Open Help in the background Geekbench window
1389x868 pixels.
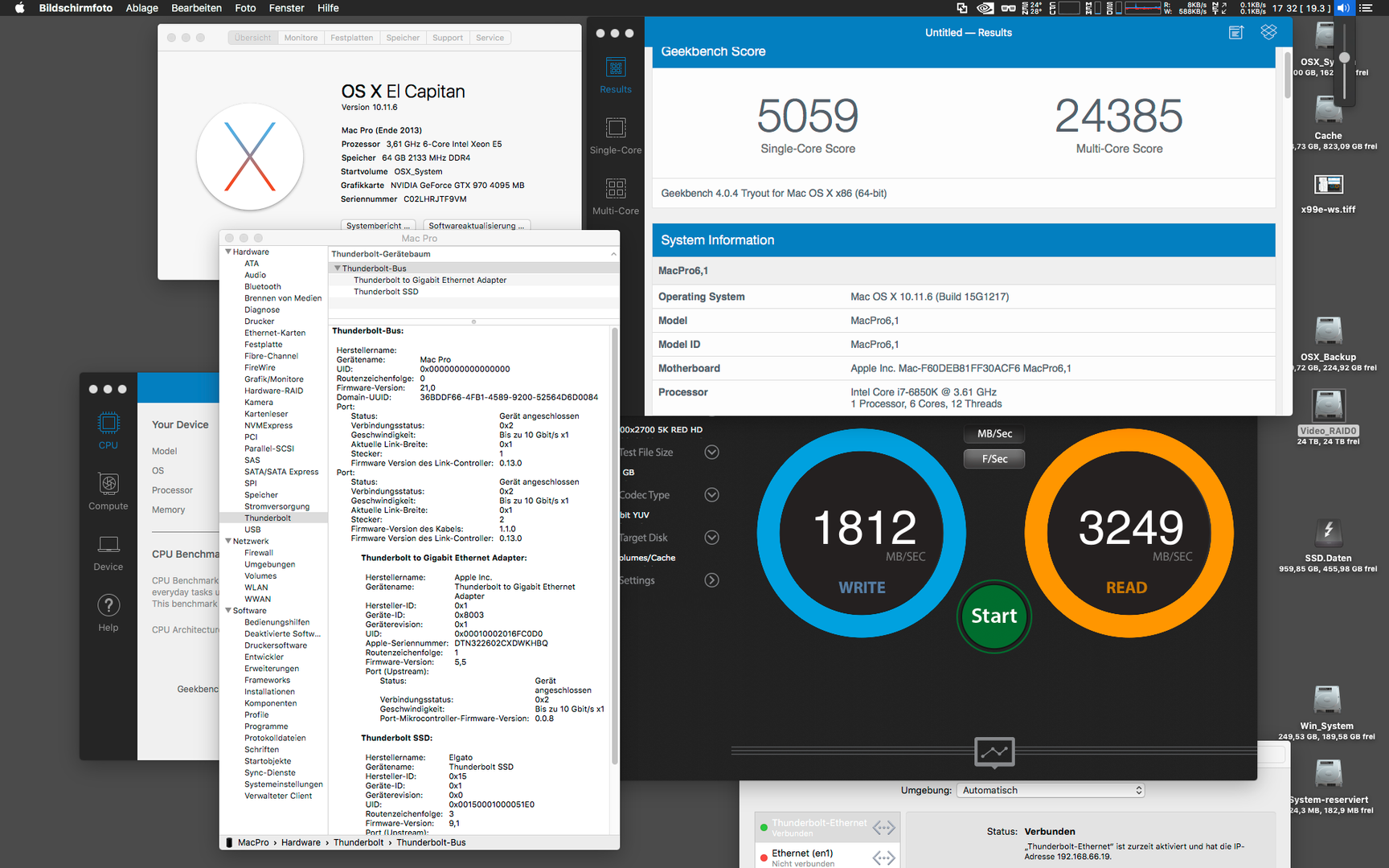click(109, 613)
